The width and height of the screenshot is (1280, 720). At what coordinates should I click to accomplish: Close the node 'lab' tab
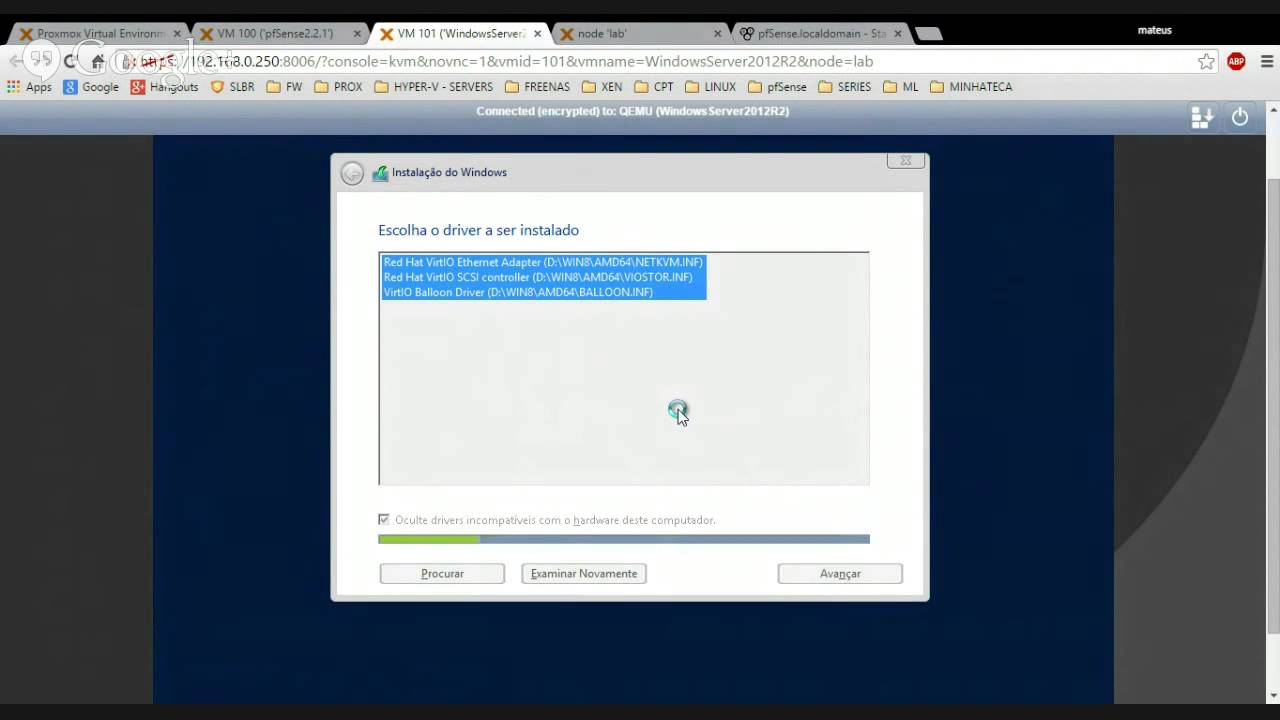(717, 34)
